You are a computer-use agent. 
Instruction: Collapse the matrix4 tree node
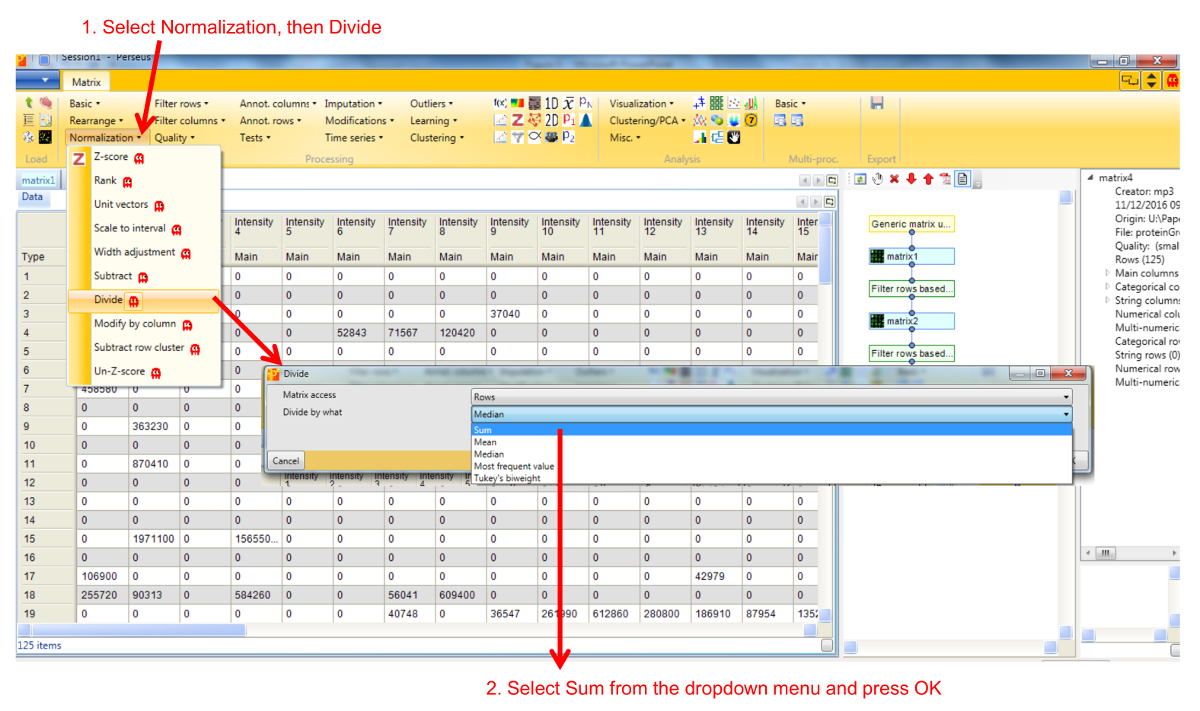(1090, 178)
